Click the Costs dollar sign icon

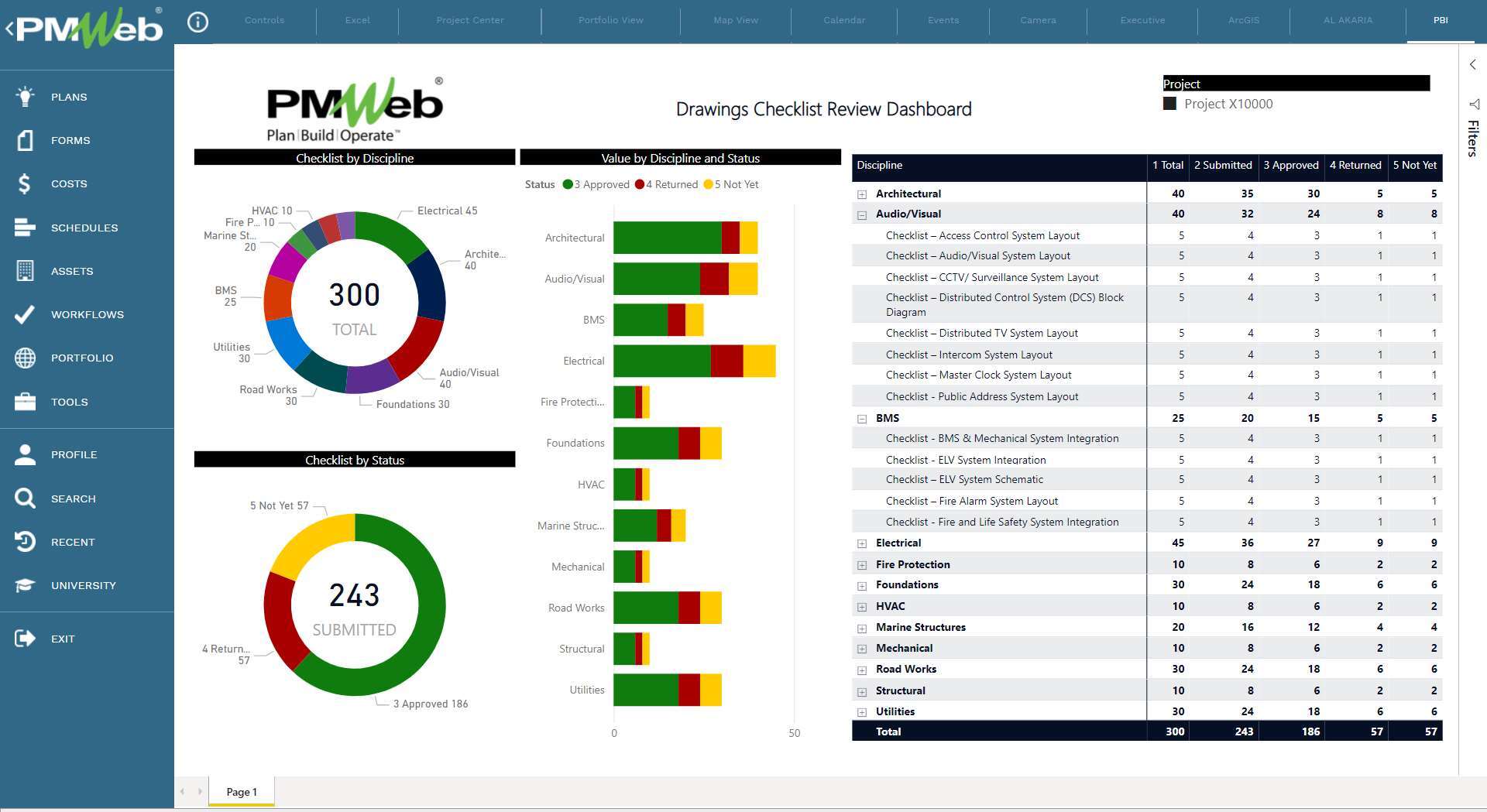[x=25, y=183]
